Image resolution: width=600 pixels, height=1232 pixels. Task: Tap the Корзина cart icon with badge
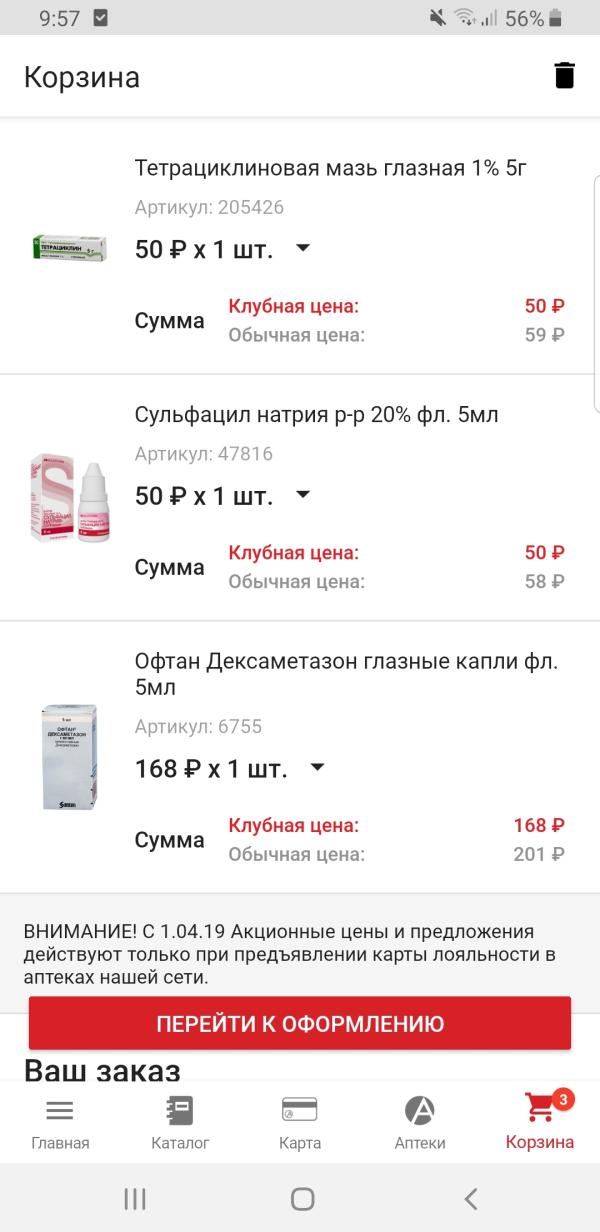pos(541,1110)
